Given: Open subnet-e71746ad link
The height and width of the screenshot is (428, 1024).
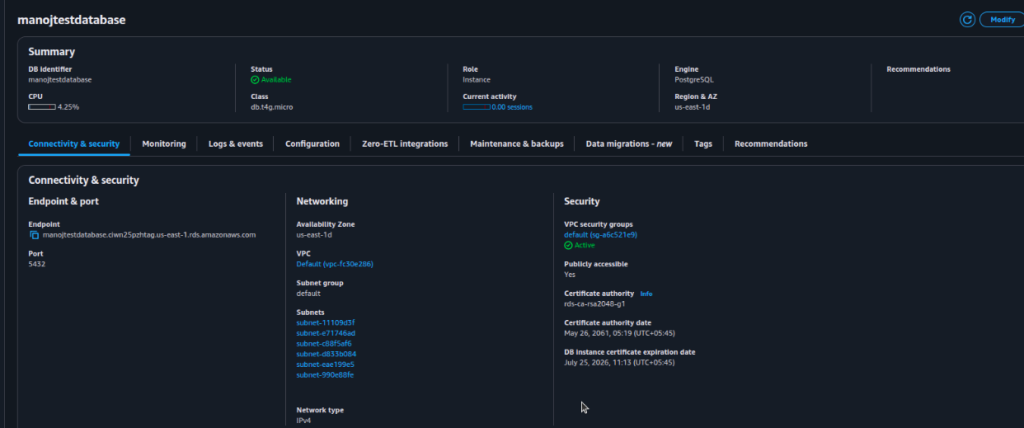Looking at the screenshot, I should pos(326,333).
